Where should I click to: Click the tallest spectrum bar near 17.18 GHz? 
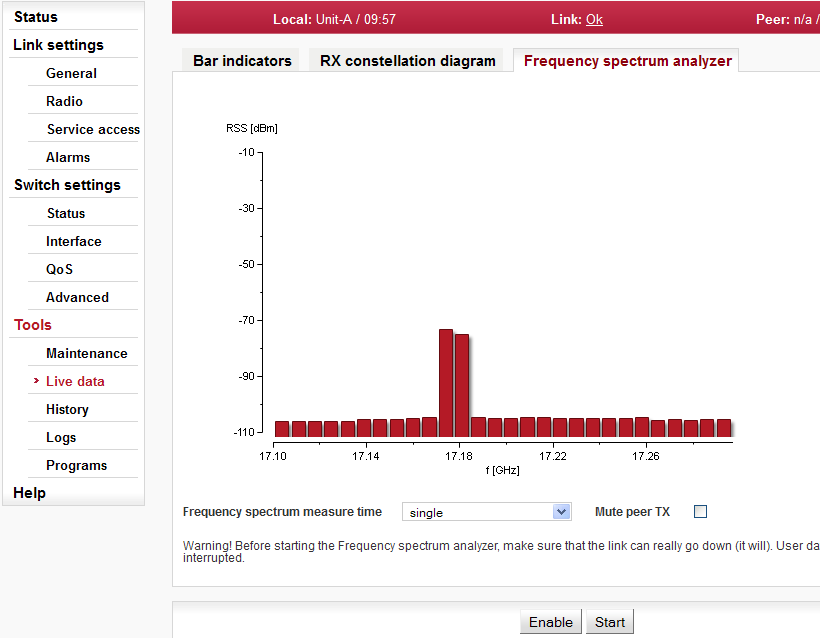446,382
